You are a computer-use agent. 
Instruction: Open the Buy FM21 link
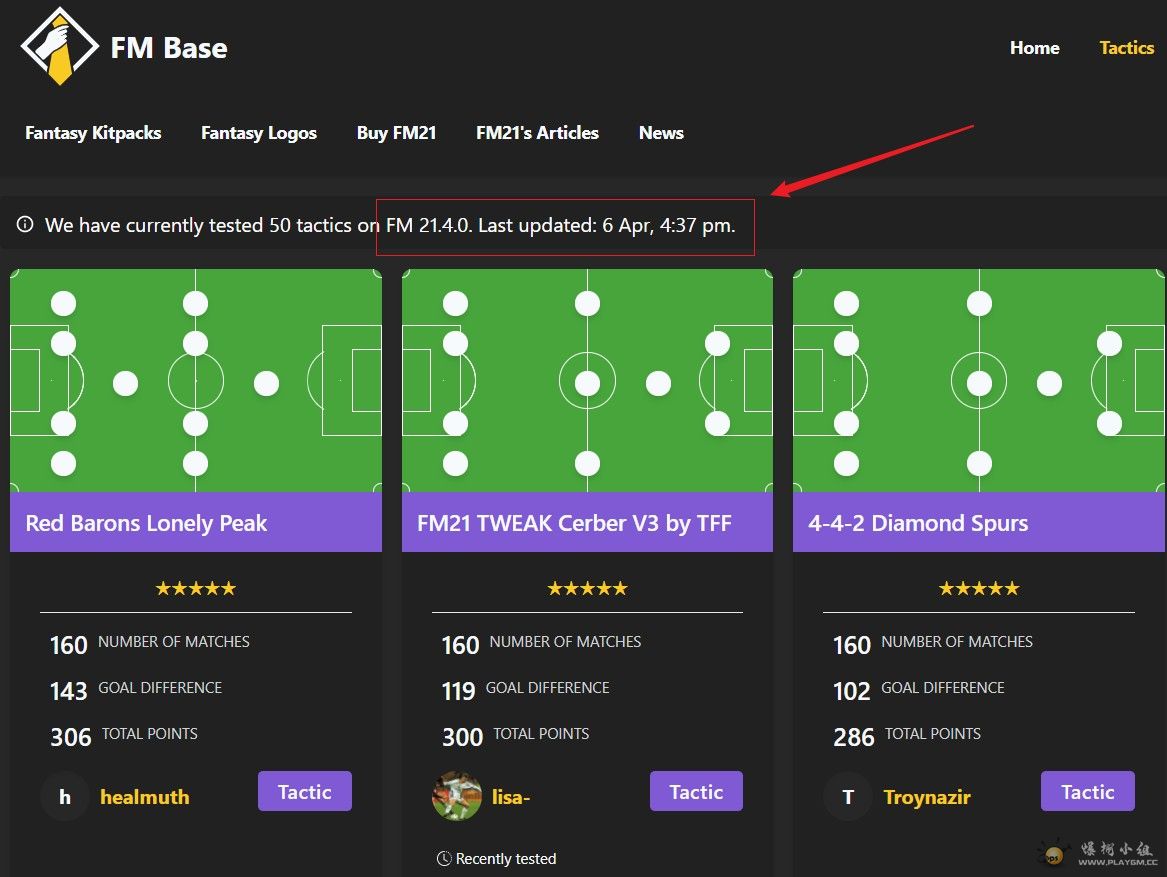click(x=396, y=133)
